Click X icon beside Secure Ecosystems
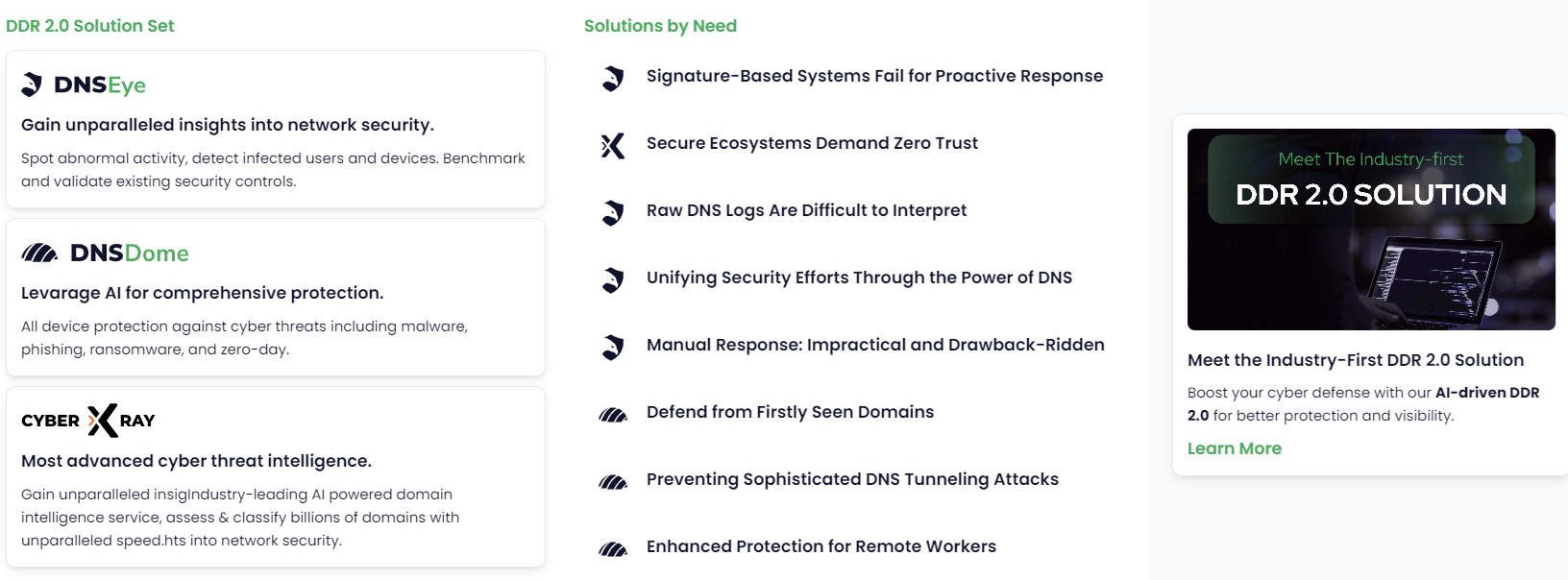 click(x=613, y=145)
